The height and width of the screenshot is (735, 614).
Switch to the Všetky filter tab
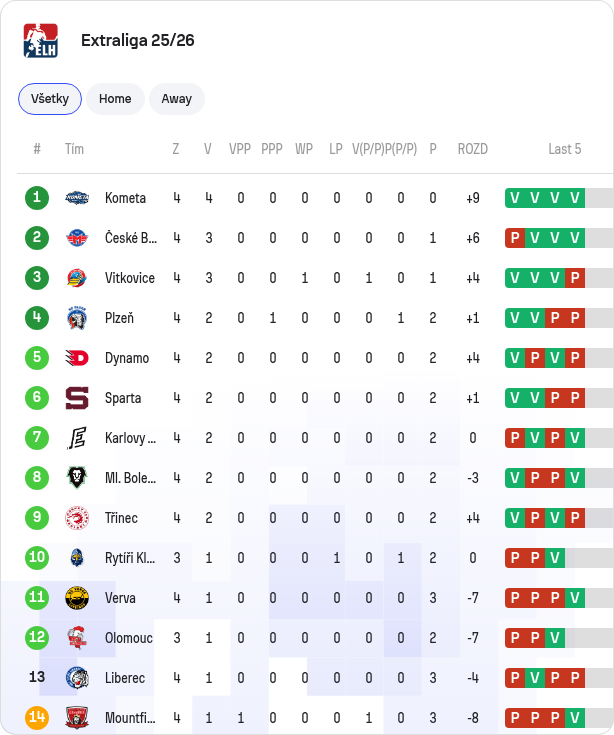click(x=50, y=99)
